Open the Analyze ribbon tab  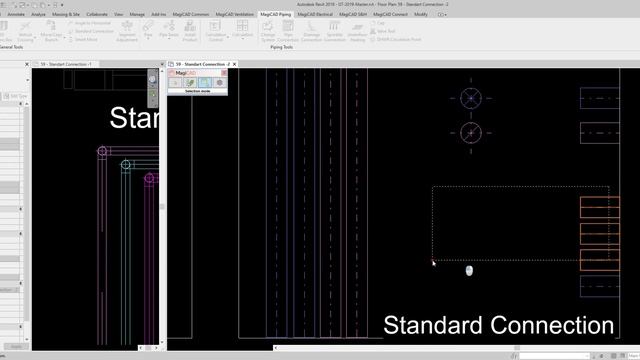[x=38, y=14]
